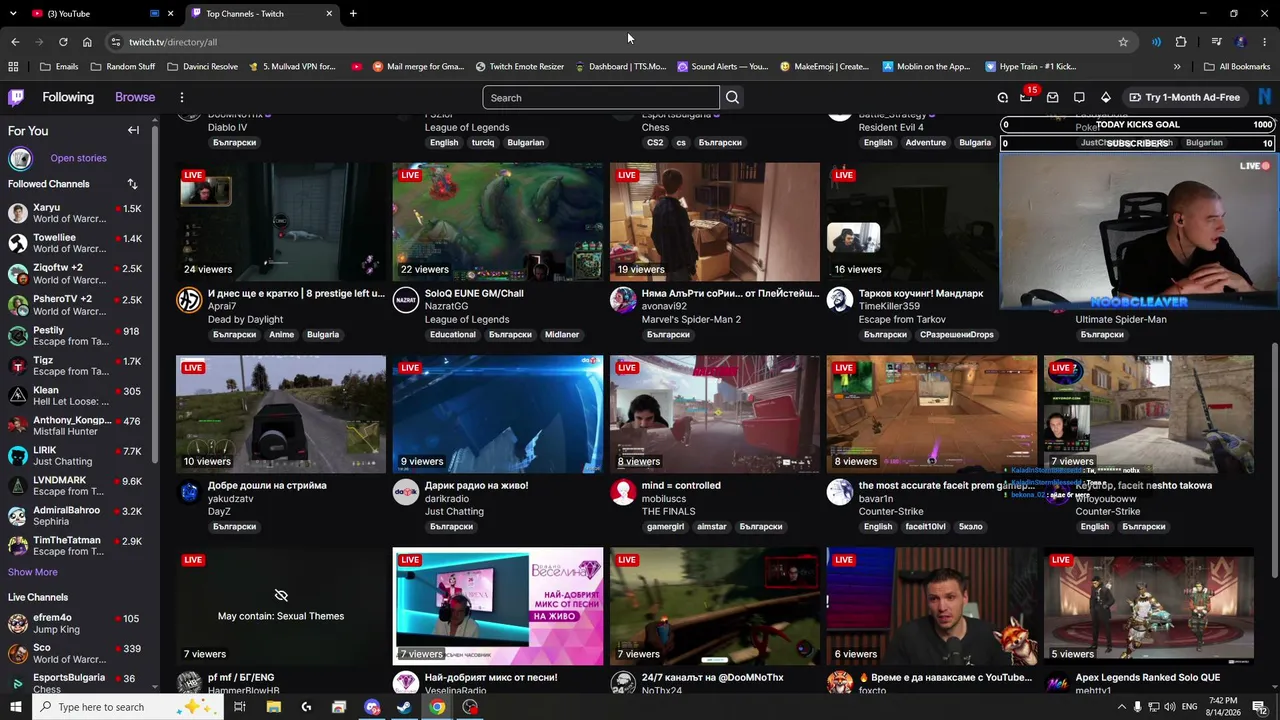Open the Chrome extensions puzzle icon
Screen dimensions: 1280x720
coord(1181,42)
